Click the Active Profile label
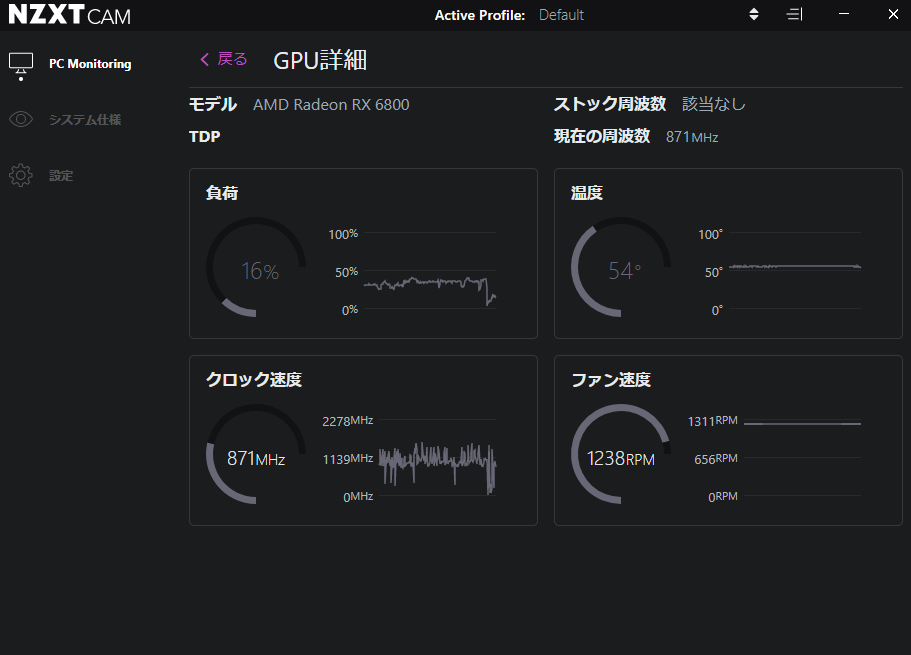This screenshot has height=655, width=911. click(x=480, y=15)
